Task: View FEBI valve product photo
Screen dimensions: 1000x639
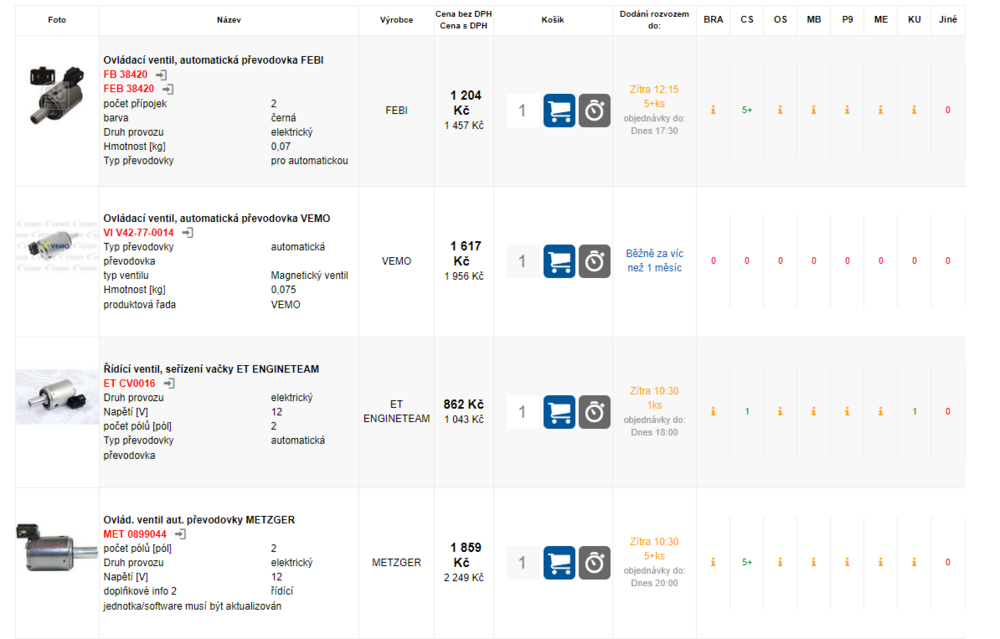Action: click(57, 94)
